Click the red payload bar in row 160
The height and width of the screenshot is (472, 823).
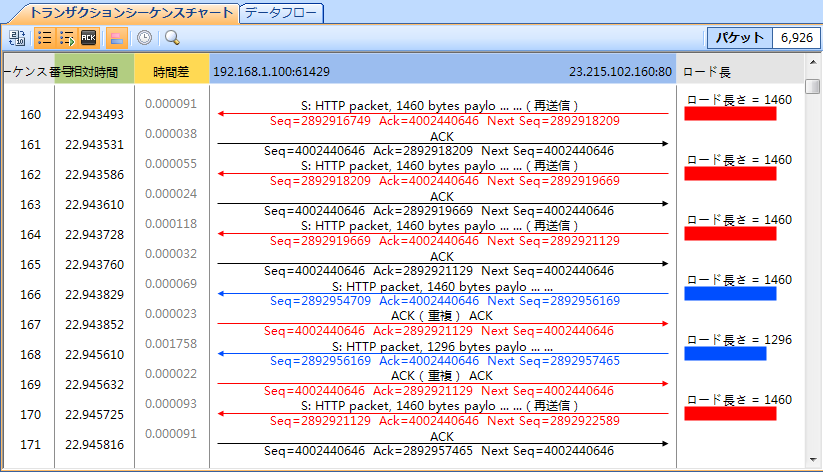pos(730,114)
